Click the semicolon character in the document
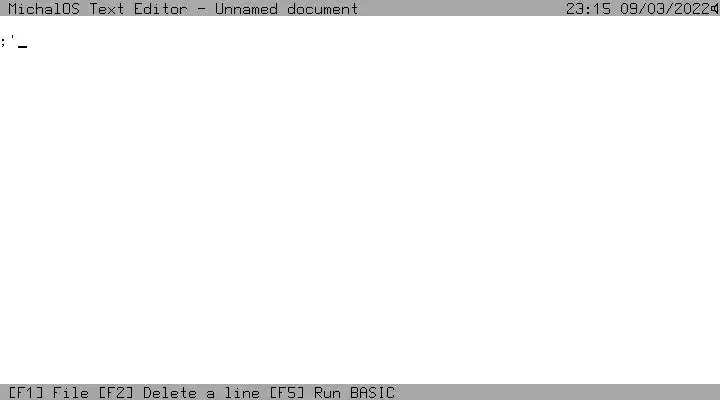 pyautogui.click(x=4, y=42)
